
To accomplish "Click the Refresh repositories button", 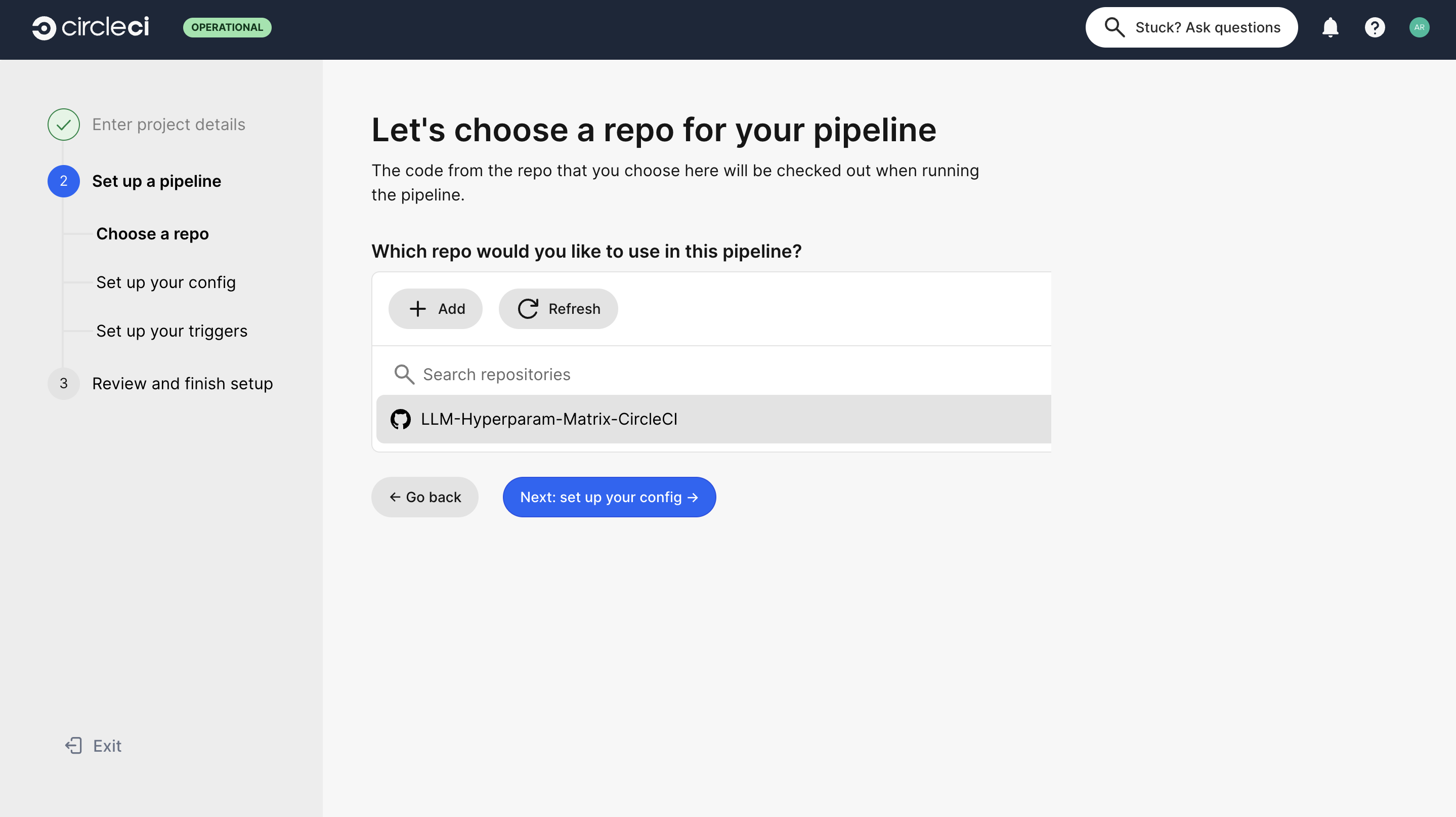I will 558,309.
